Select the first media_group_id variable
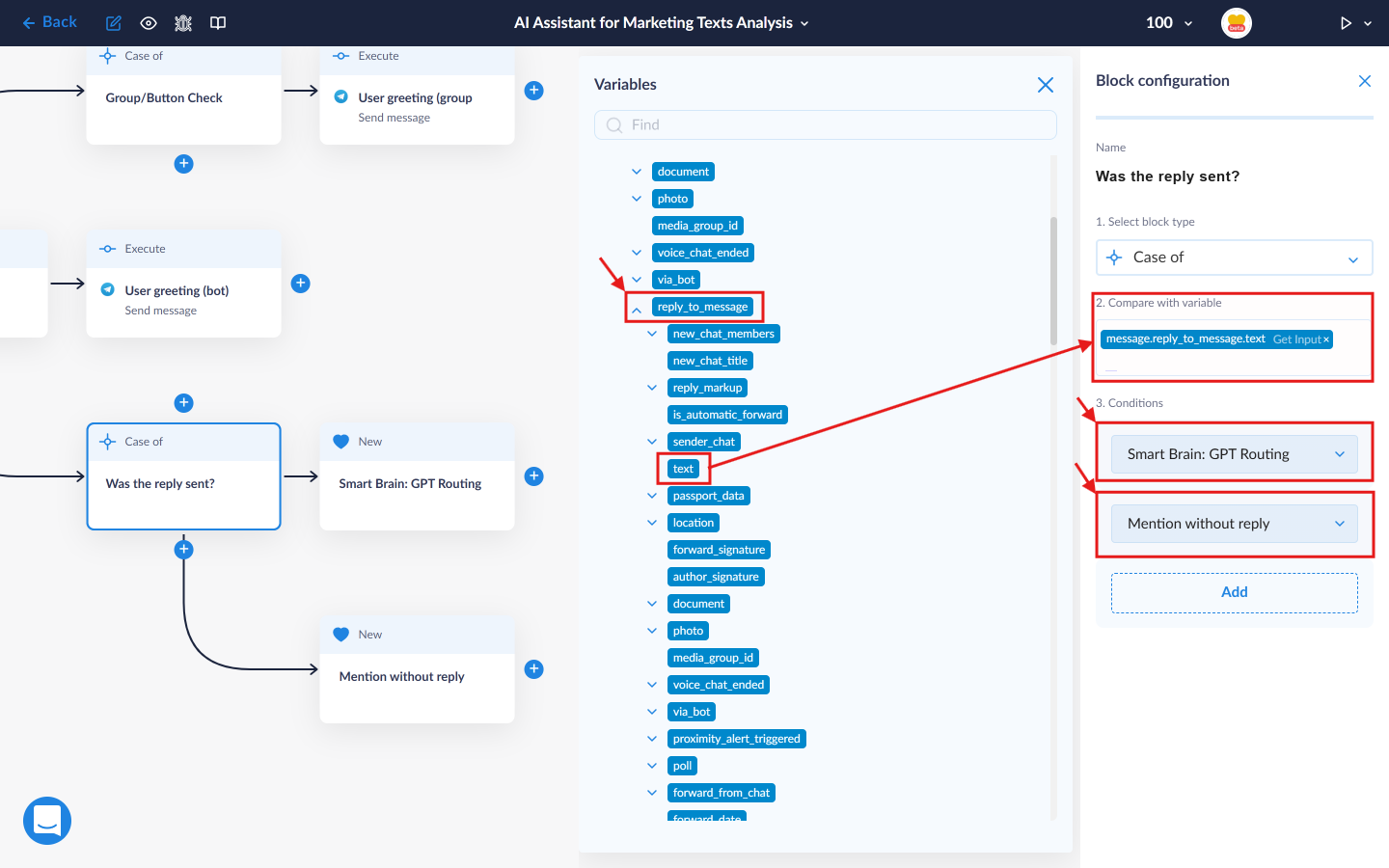 [697, 226]
